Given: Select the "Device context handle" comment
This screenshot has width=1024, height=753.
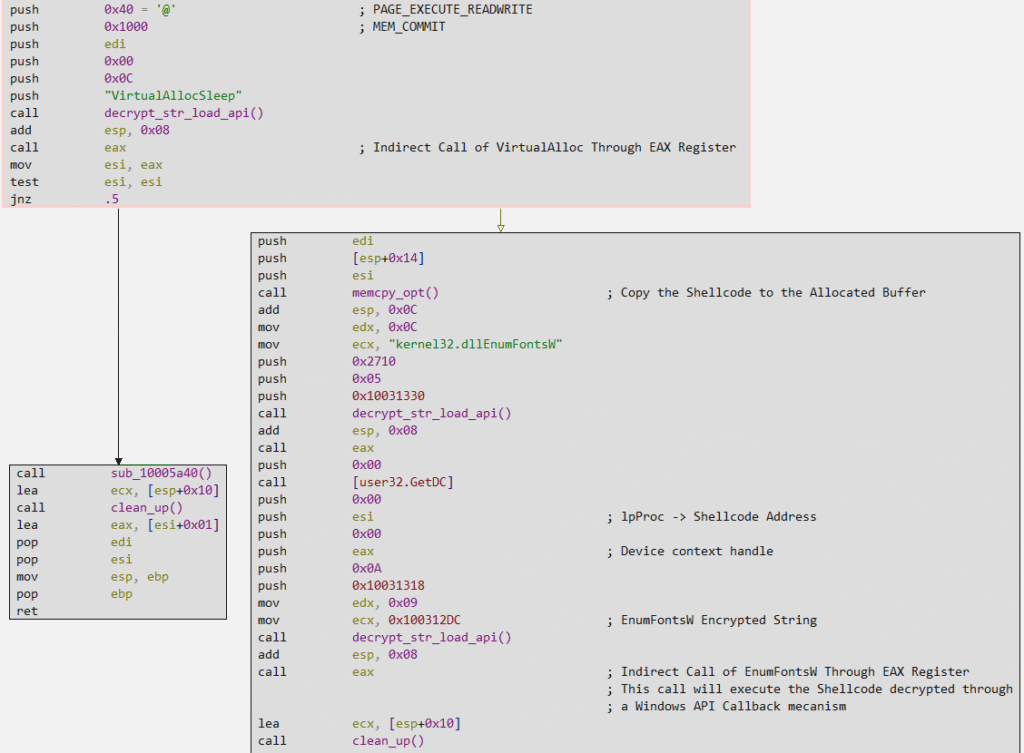Looking at the screenshot, I should [696, 551].
